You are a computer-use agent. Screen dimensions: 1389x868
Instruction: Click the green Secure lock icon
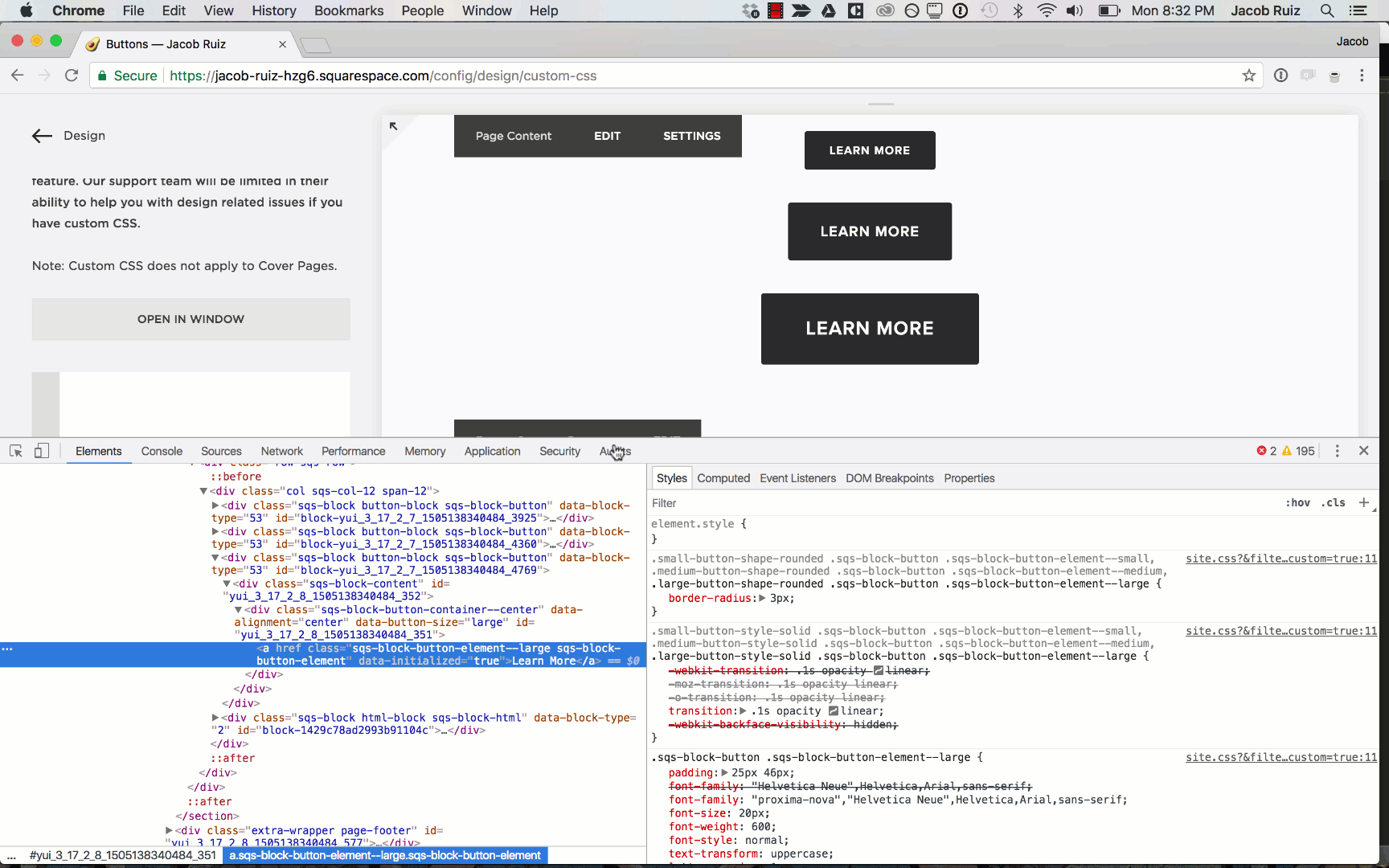click(102, 76)
